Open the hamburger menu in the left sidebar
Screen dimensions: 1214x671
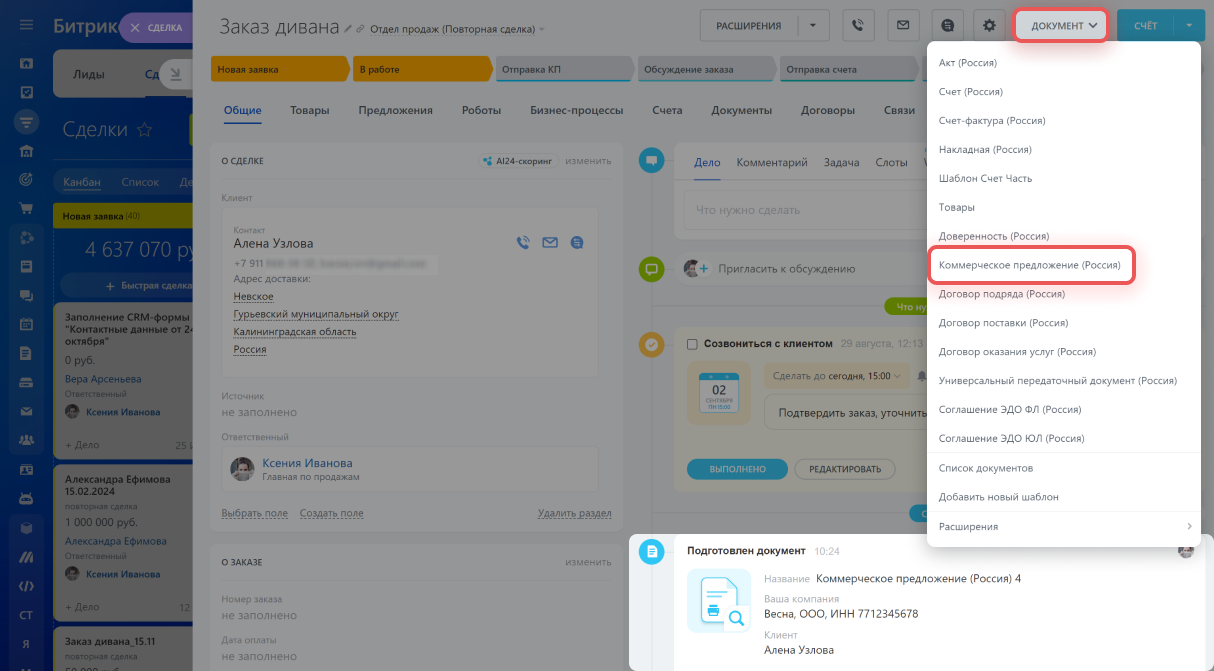[x=26, y=25]
